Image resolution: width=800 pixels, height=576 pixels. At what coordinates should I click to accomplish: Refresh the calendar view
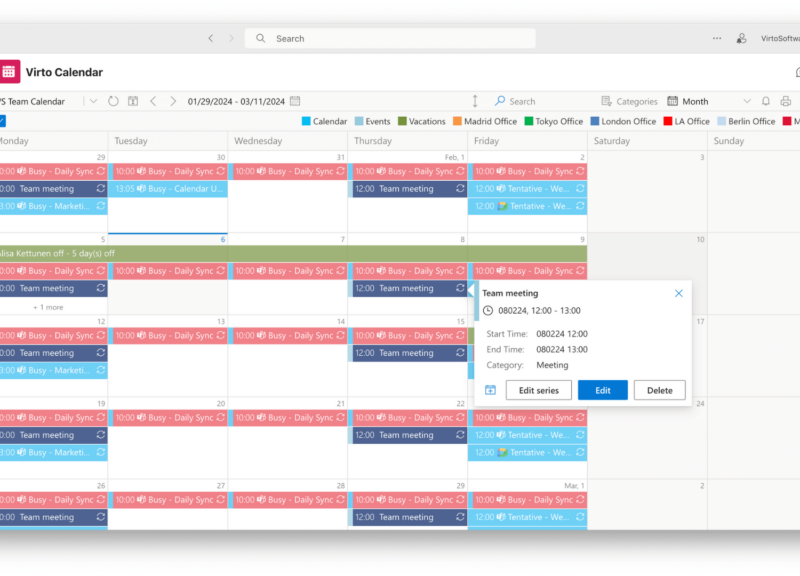pyautogui.click(x=113, y=101)
